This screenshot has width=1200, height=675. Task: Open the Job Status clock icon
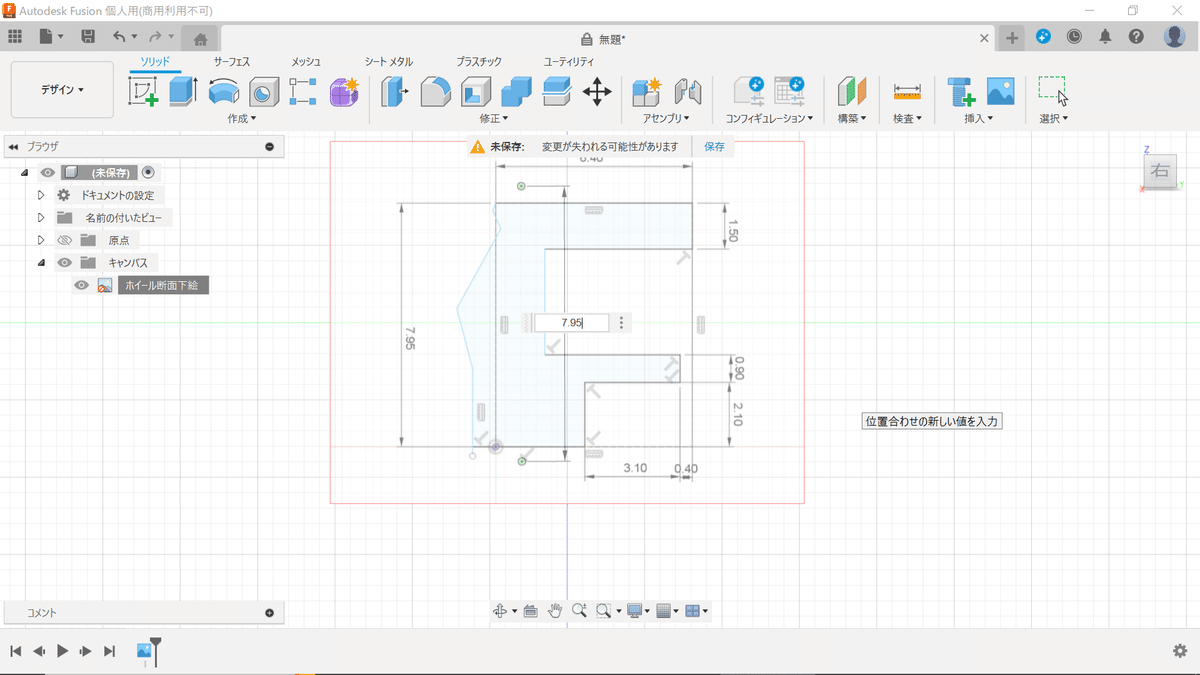(1074, 36)
